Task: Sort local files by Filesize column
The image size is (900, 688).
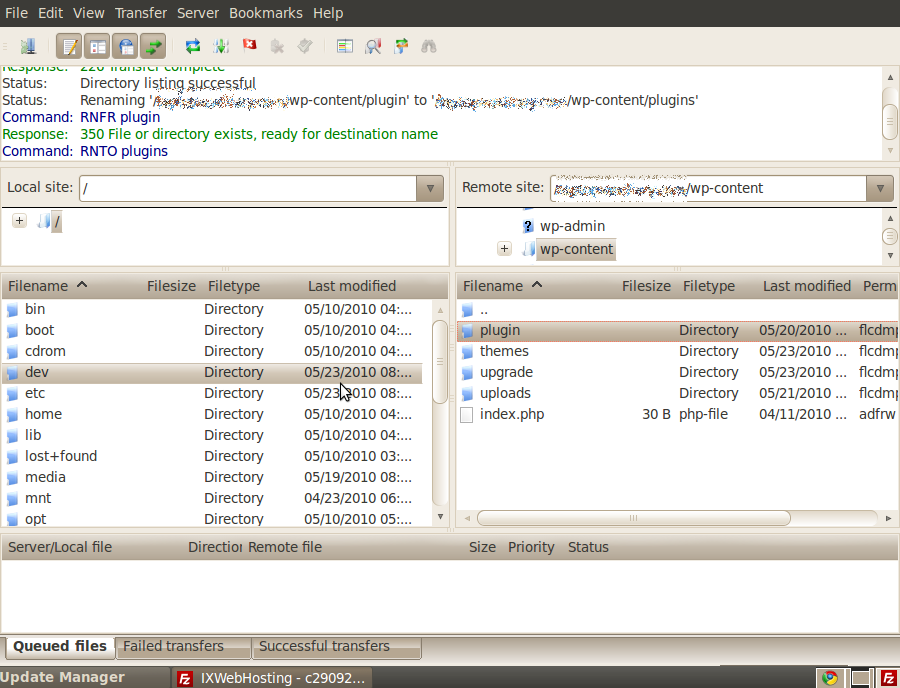Action: click(x=171, y=286)
